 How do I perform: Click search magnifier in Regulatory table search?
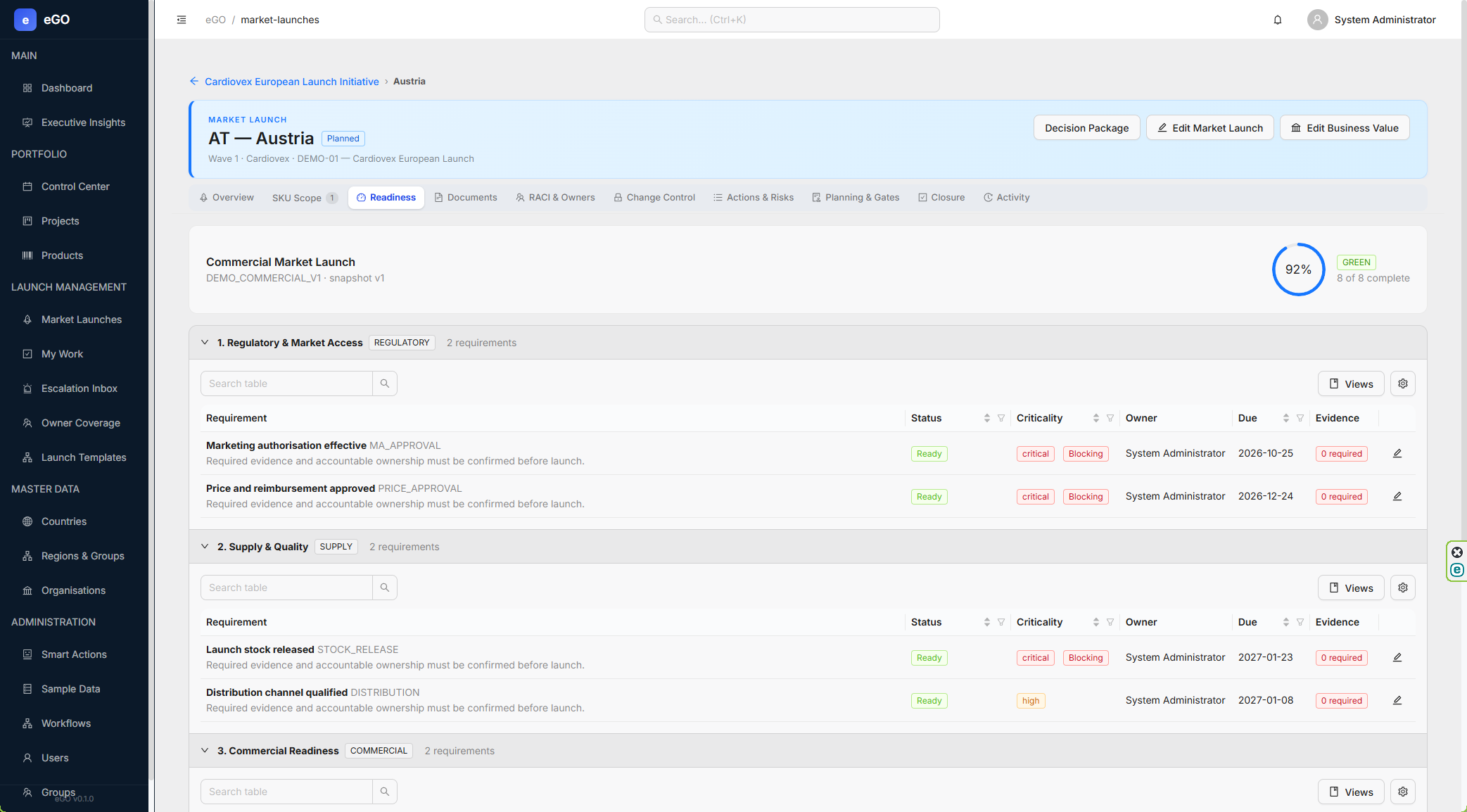pos(385,383)
